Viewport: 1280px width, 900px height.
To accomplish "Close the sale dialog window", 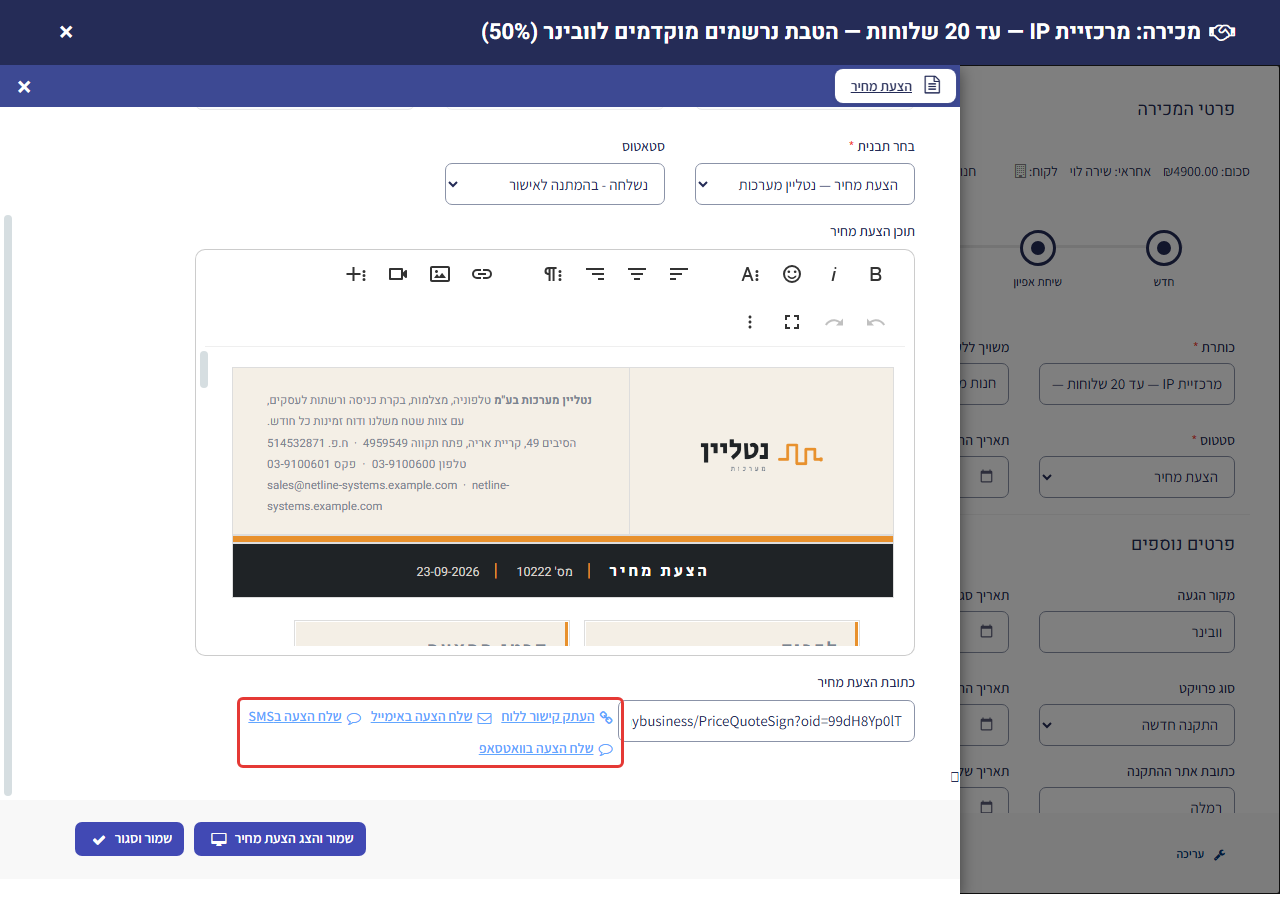I will coord(66,32).
